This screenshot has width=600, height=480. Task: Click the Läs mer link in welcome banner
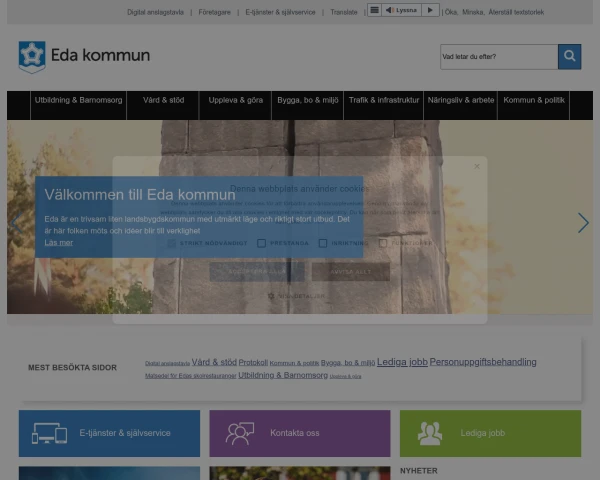(59, 243)
